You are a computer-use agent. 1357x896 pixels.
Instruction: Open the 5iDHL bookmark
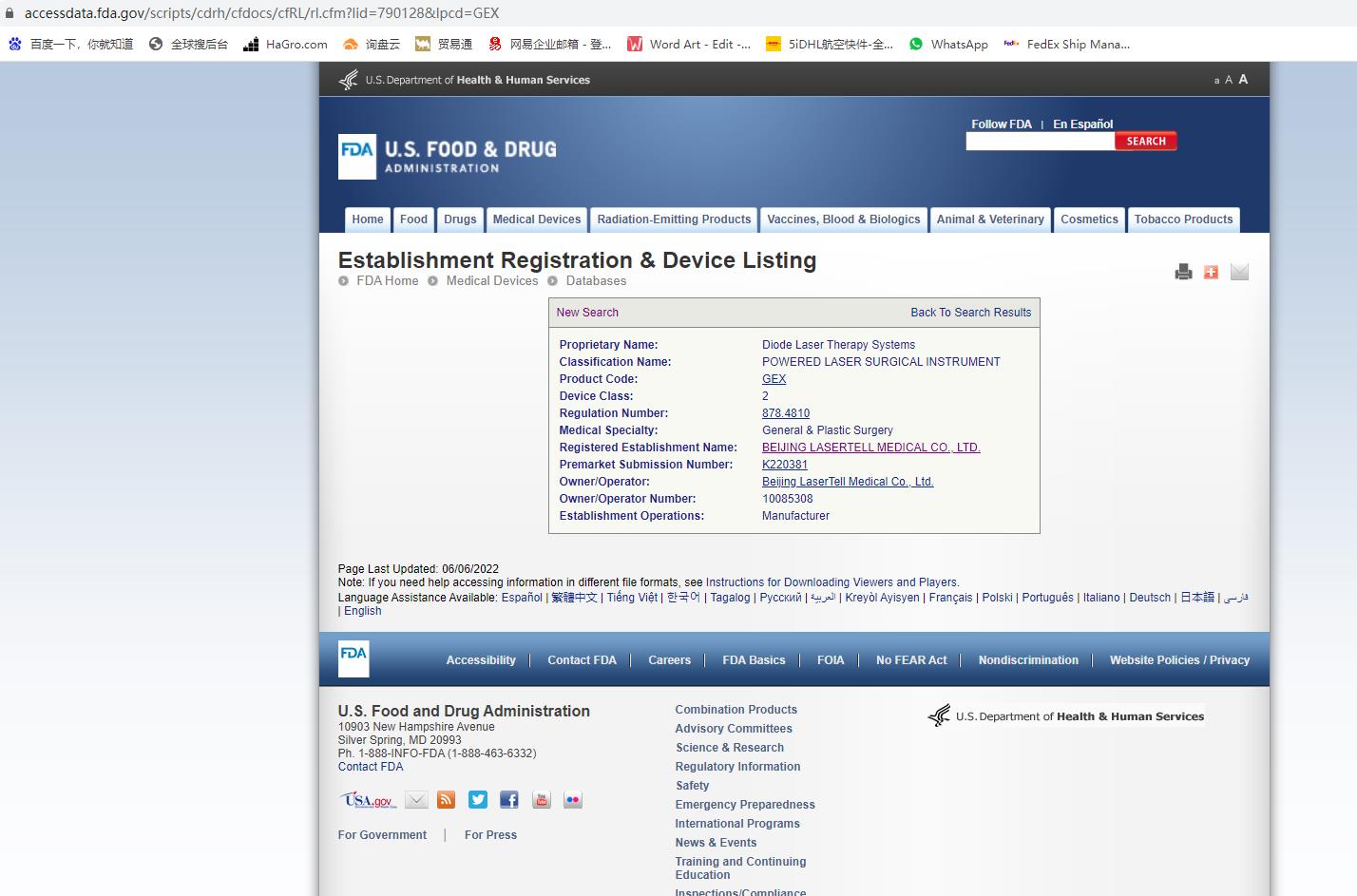[x=830, y=44]
